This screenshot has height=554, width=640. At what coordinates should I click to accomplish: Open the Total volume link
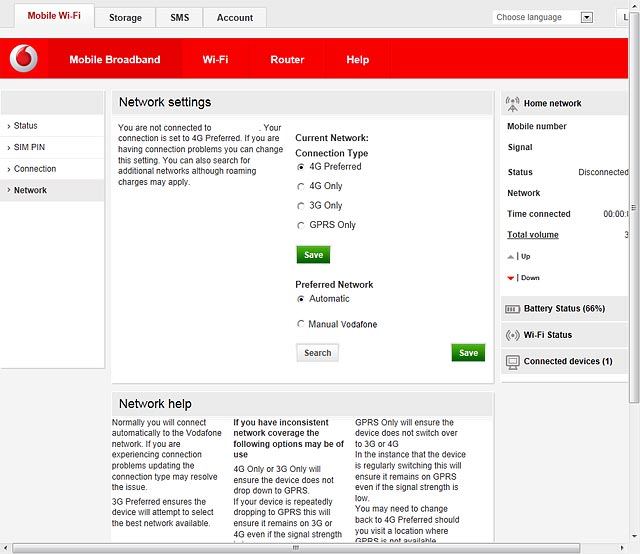(x=533, y=235)
